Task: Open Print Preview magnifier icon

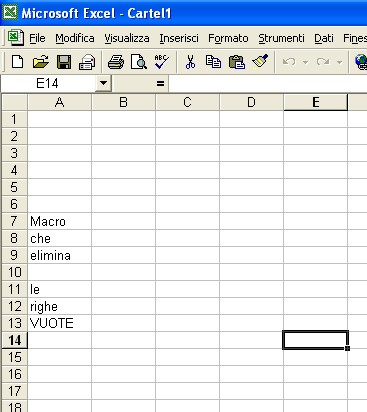Action: point(139,62)
